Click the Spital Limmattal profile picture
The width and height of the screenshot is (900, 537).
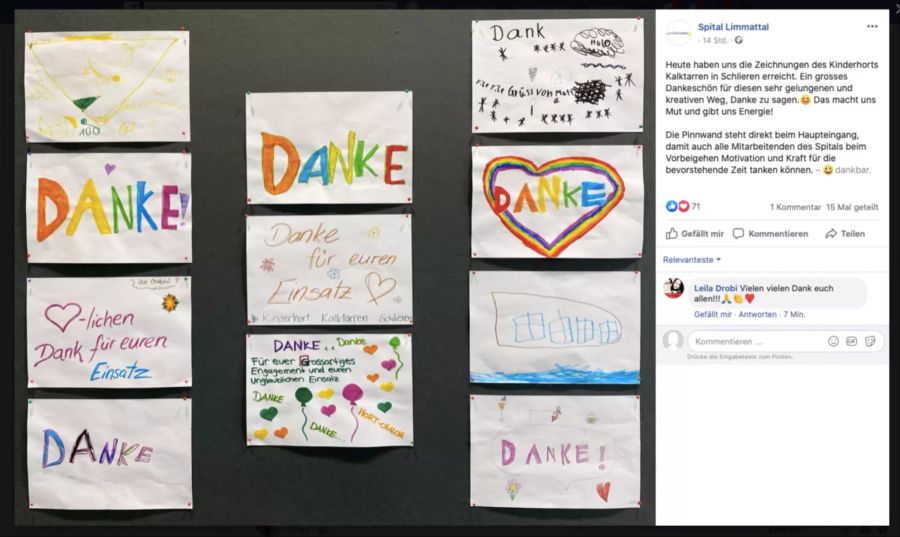point(678,33)
